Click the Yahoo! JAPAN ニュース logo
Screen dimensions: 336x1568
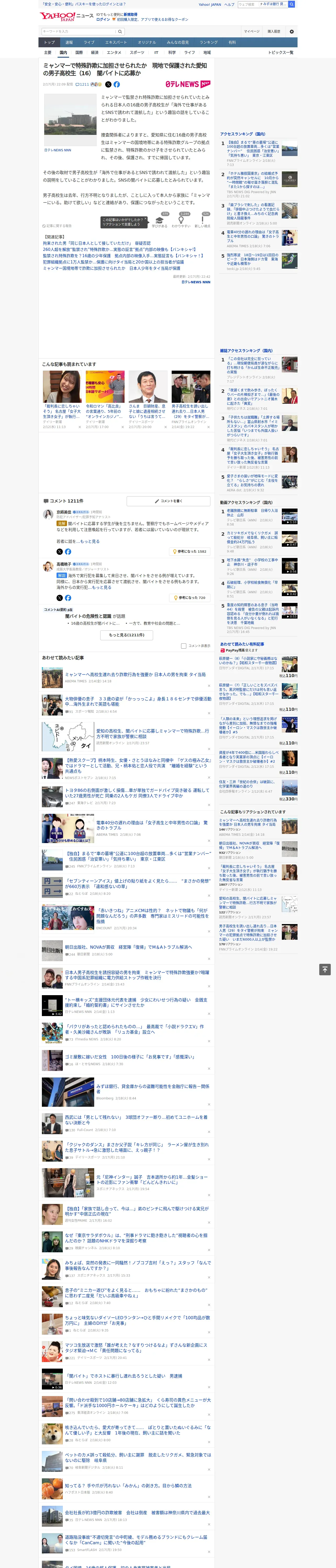tap(66, 16)
